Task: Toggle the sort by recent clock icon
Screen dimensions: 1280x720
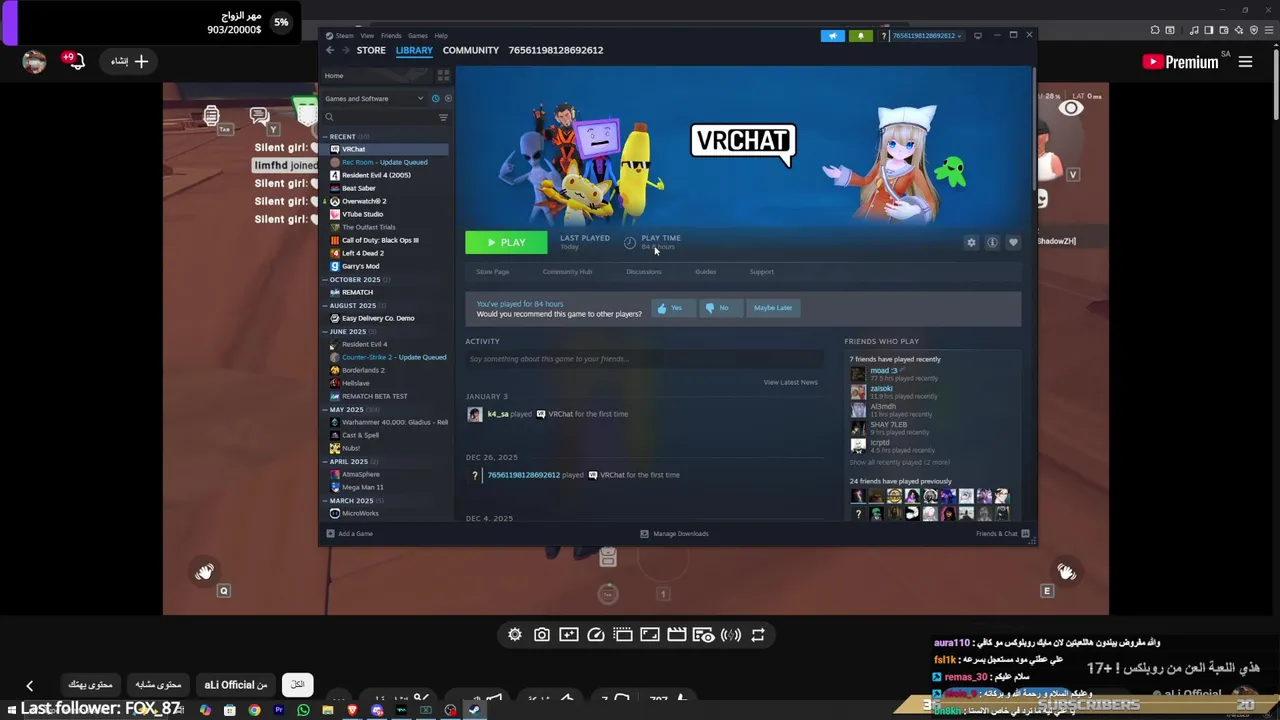Action: pos(435,98)
